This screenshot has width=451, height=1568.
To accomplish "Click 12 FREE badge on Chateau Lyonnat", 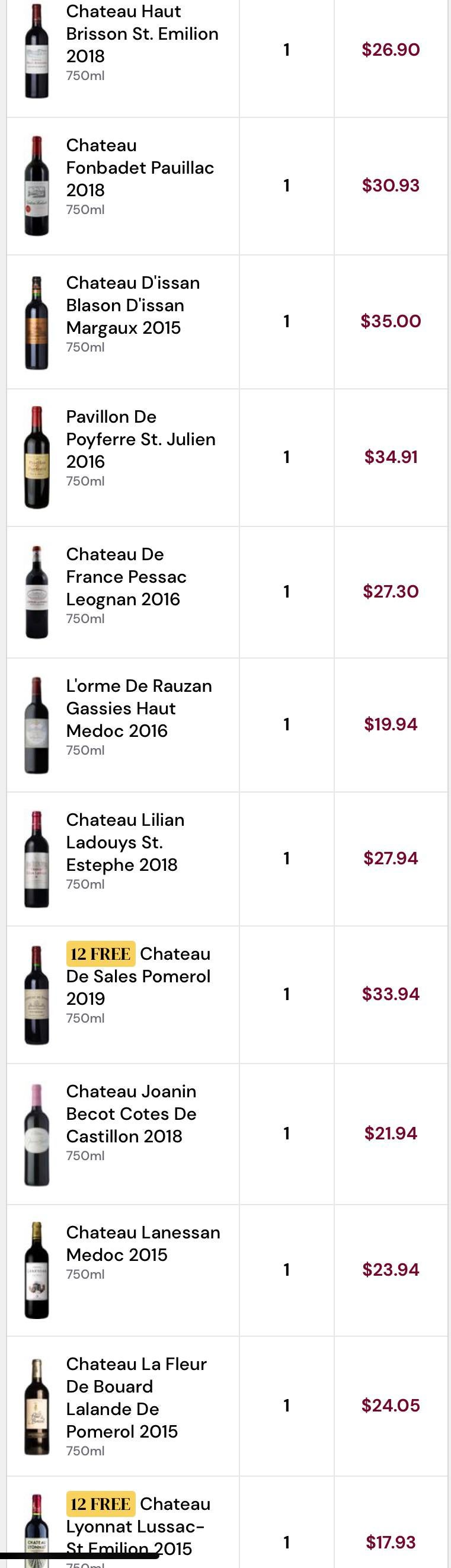I will click(100, 1503).
